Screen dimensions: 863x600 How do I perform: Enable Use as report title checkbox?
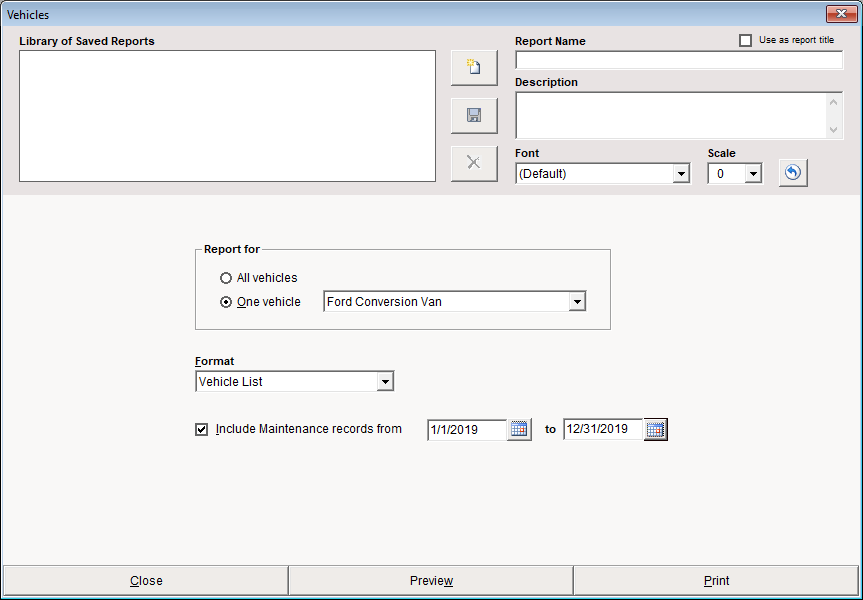point(745,41)
